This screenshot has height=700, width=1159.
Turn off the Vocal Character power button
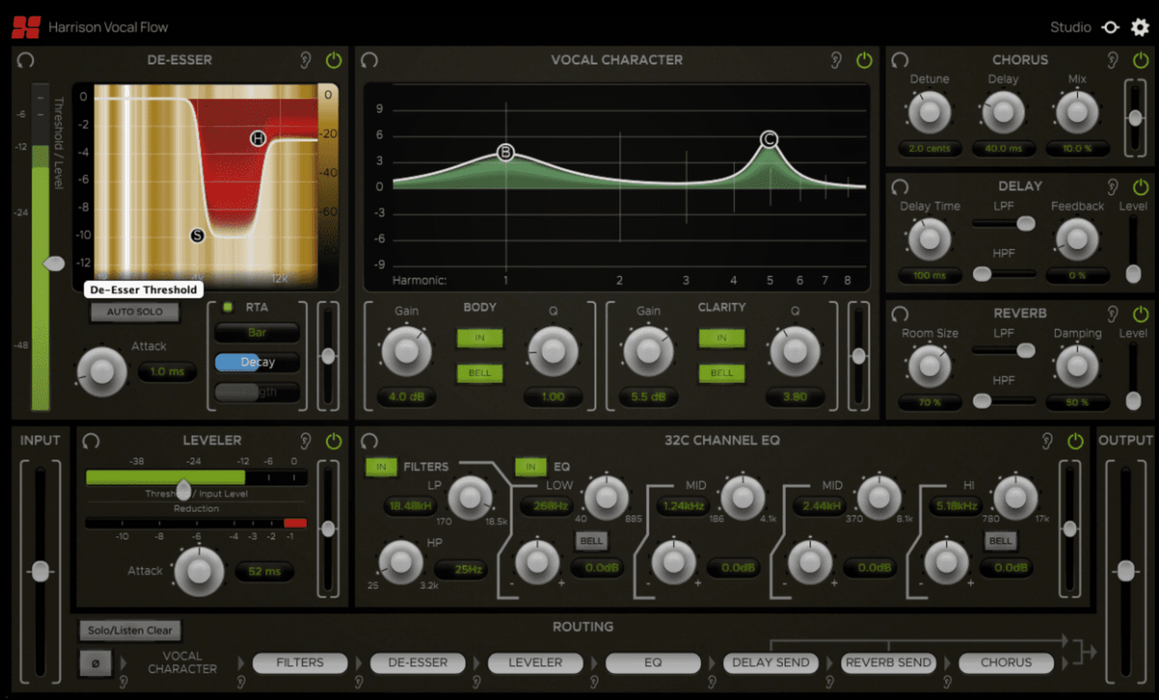(864, 60)
